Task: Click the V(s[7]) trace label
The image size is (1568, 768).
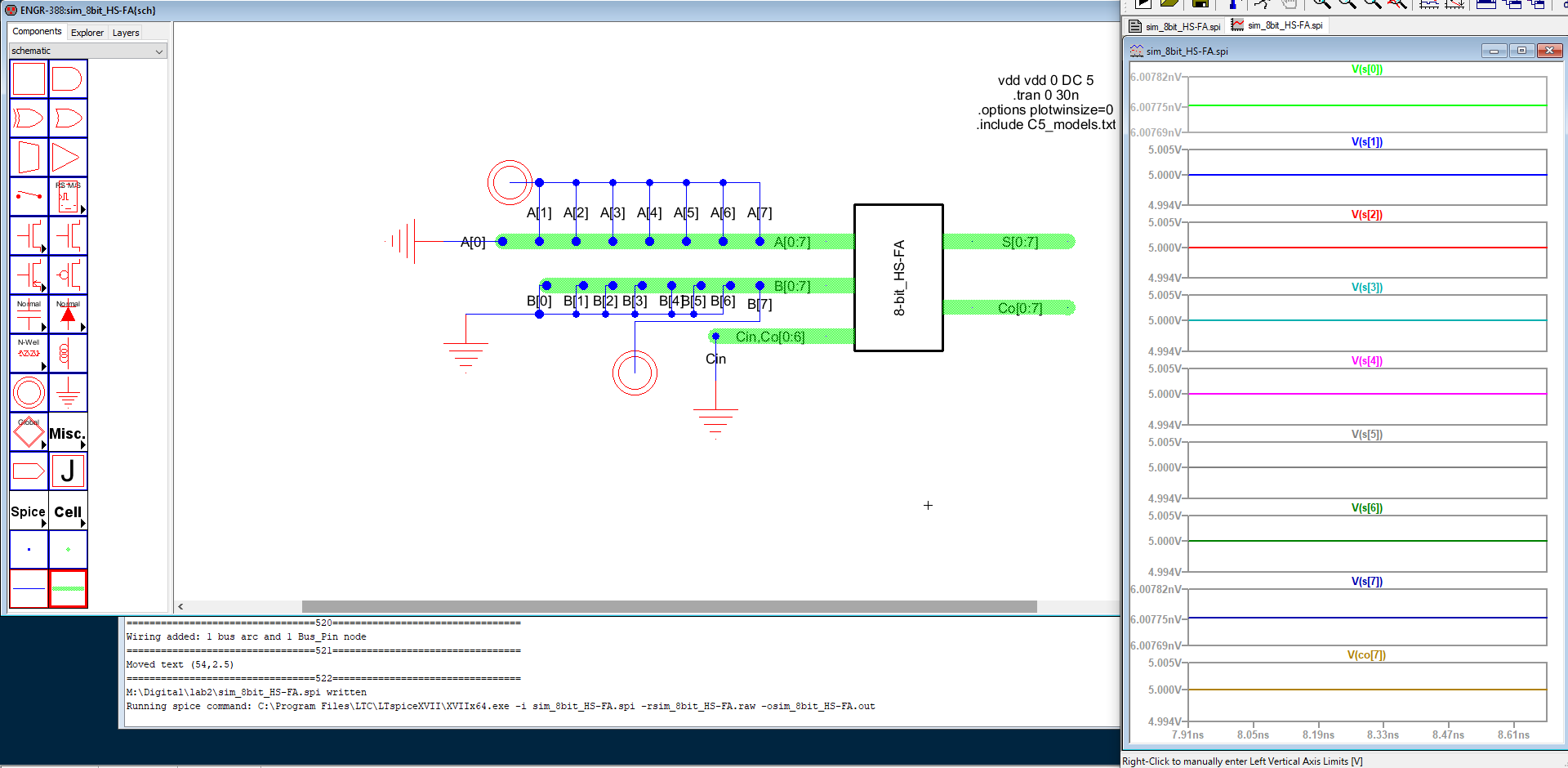Action: (1367, 581)
